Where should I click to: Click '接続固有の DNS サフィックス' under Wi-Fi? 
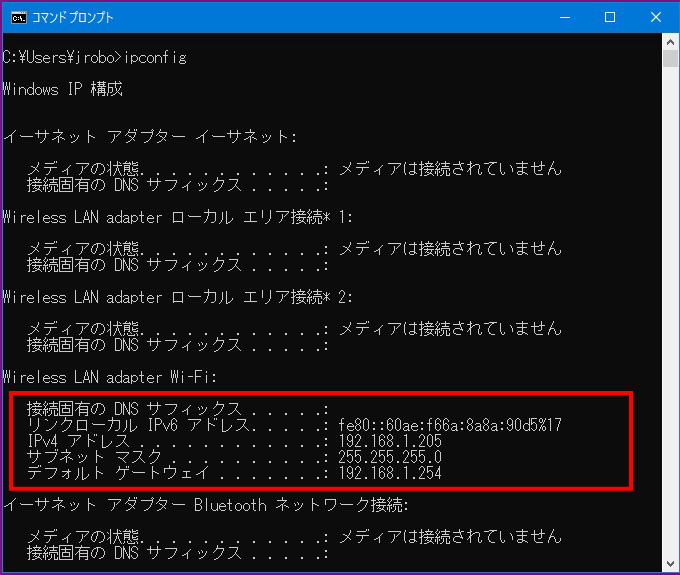tap(134, 408)
